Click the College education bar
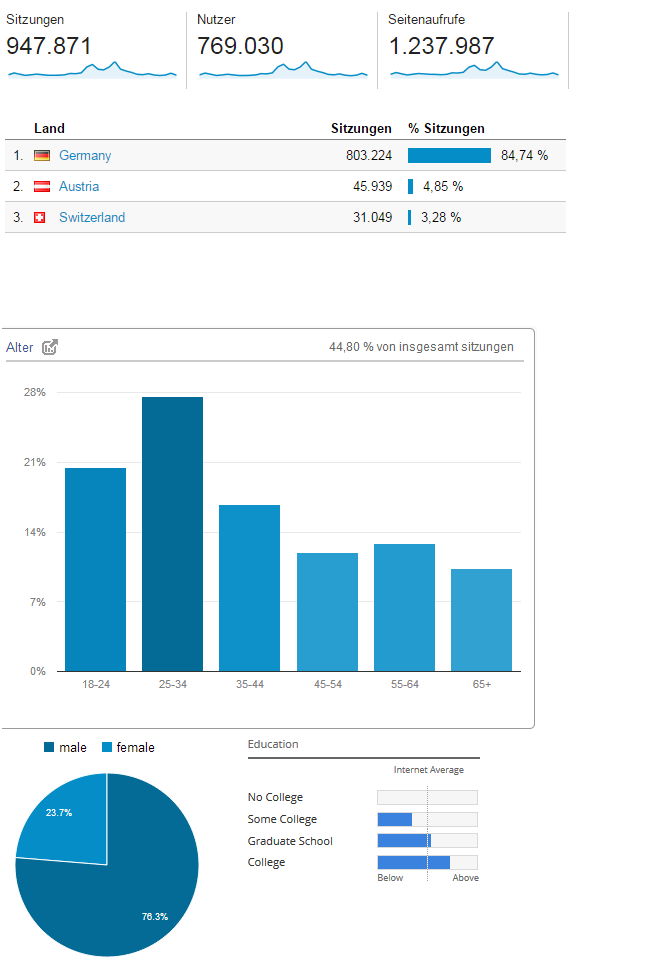 413,862
